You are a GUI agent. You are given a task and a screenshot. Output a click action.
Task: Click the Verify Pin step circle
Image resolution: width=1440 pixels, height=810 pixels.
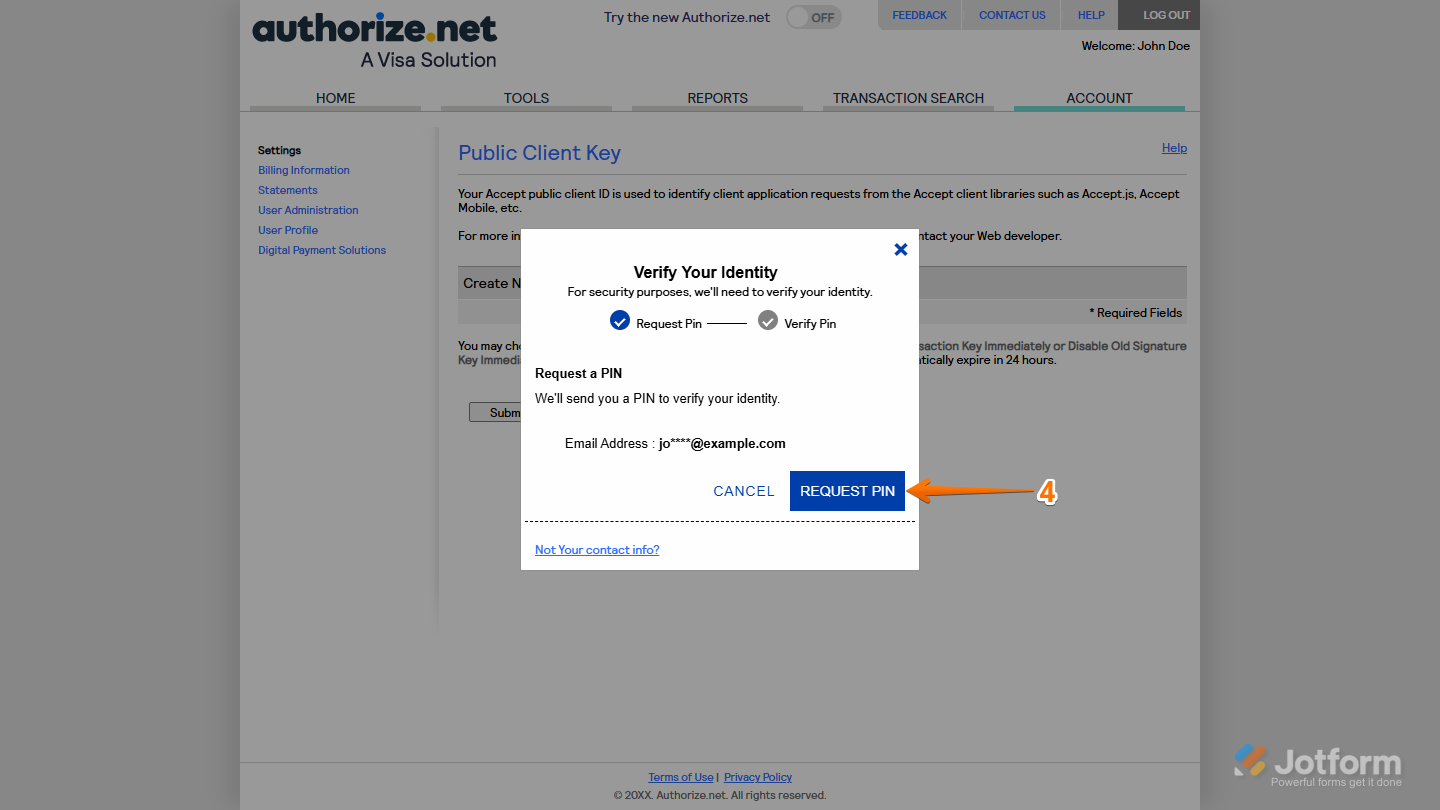click(x=767, y=320)
